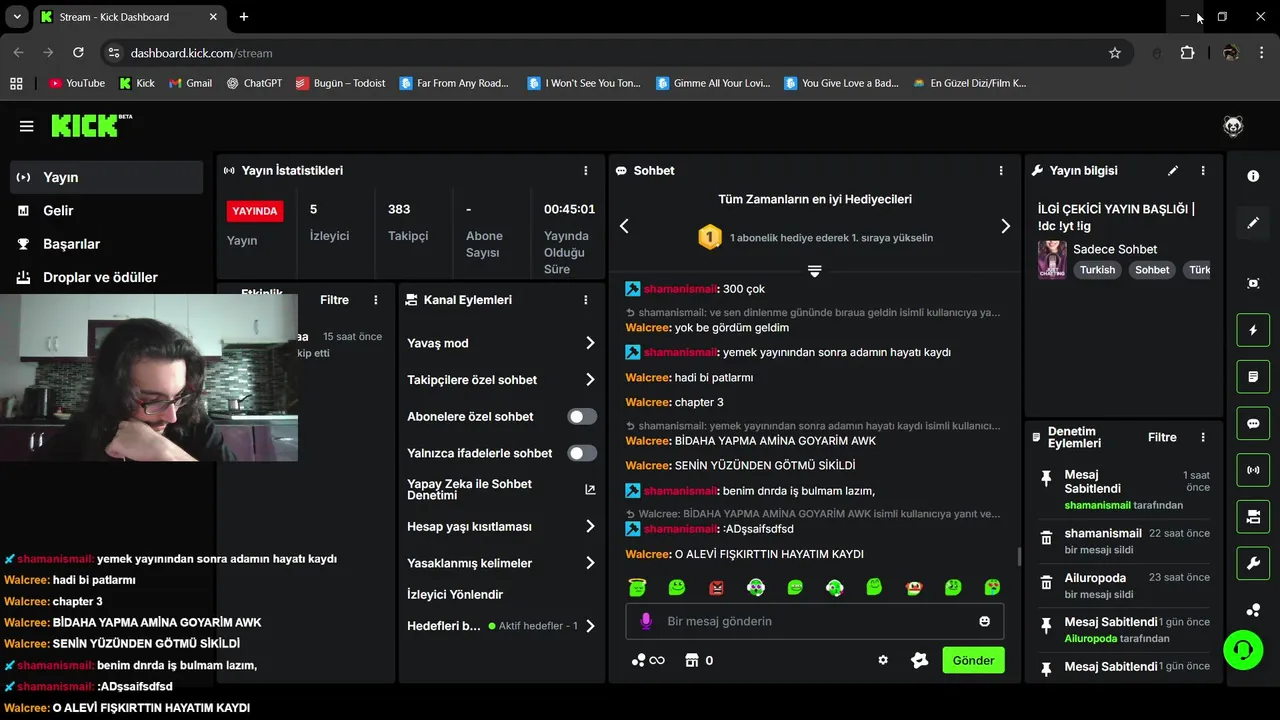Click the shop icon below the chat input

690,660
